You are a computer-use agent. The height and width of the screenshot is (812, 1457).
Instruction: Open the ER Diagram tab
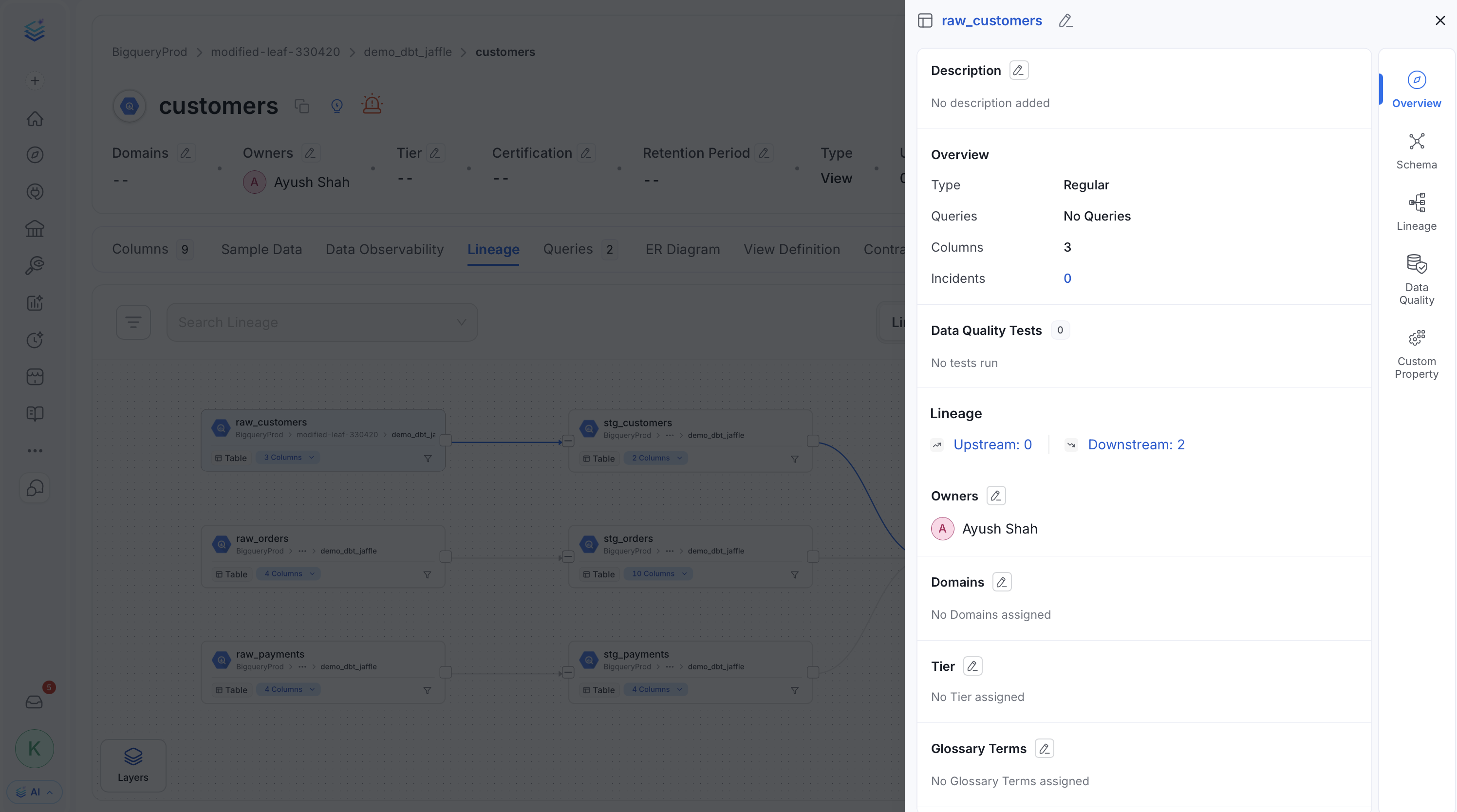click(683, 249)
